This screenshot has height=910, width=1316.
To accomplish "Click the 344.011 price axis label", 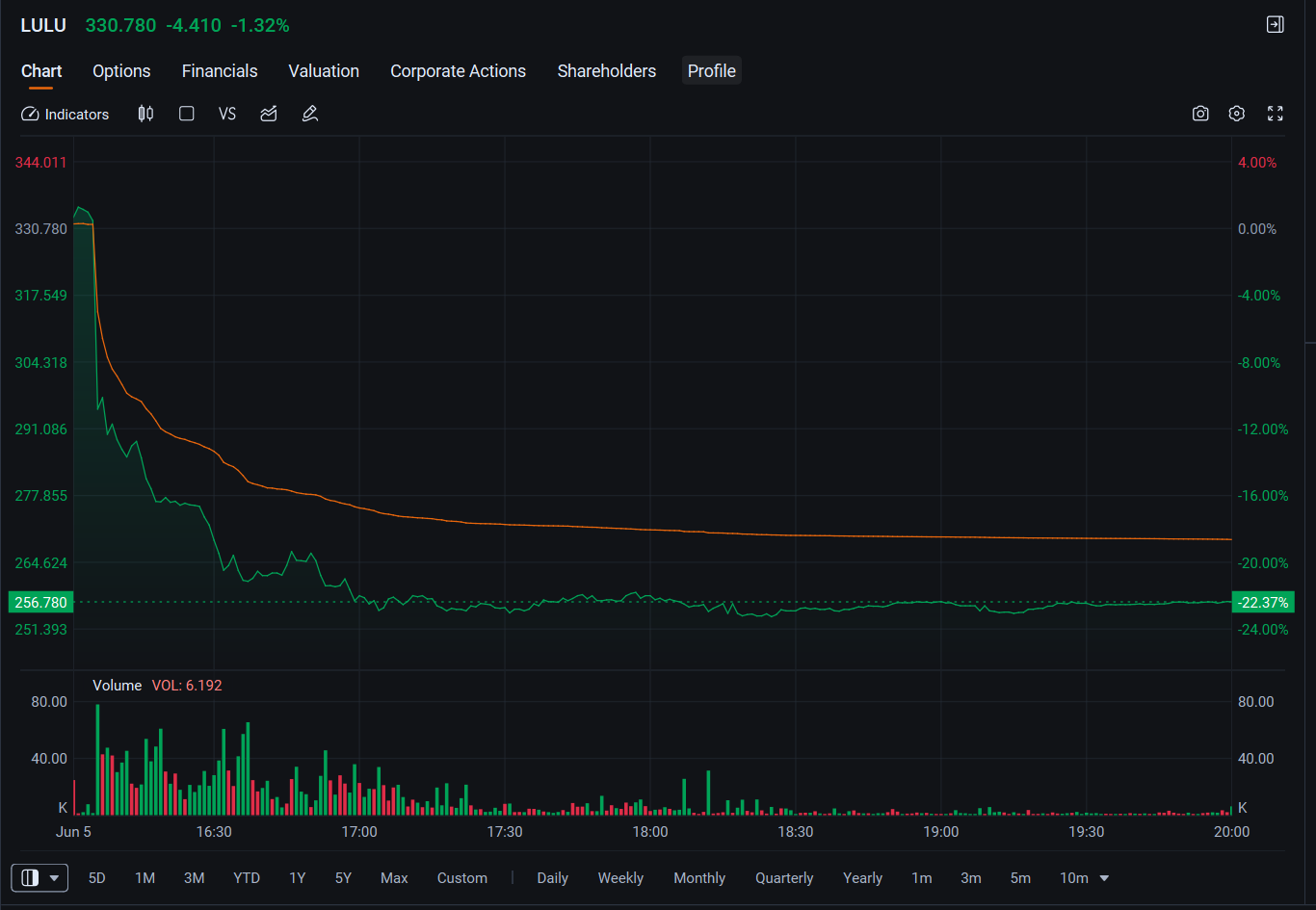I will pyautogui.click(x=41, y=163).
